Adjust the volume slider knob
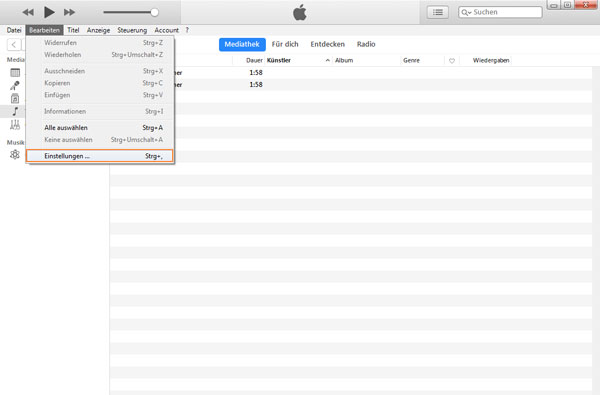The width and height of the screenshot is (600, 395). [x=155, y=12]
